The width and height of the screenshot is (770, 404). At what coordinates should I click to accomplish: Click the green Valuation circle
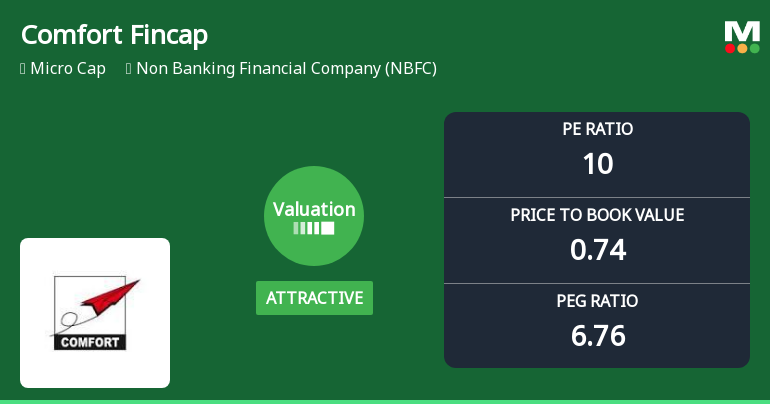coord(314,215)
